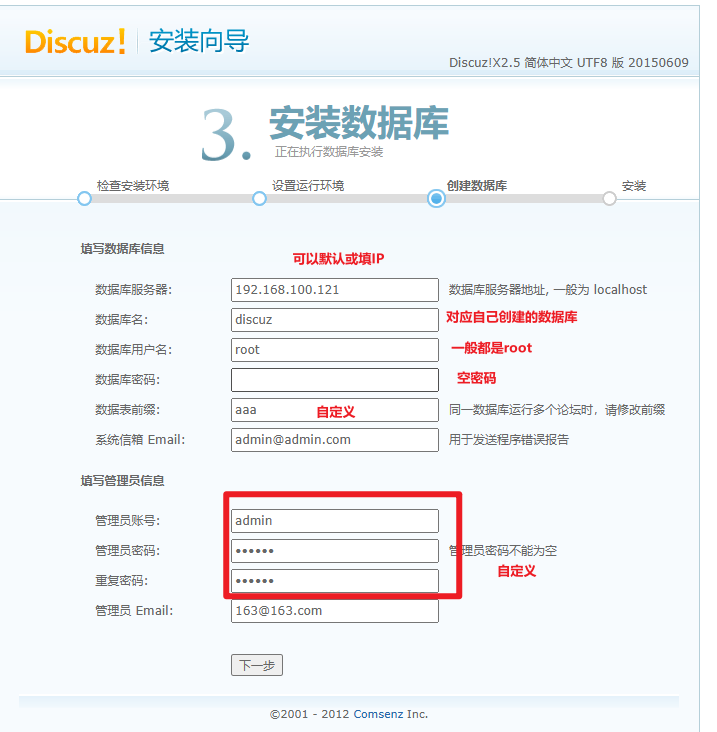The image size is (717, 732).
Task: Focus the 数据库服务器 input field
Action: [x=335, y=290]
